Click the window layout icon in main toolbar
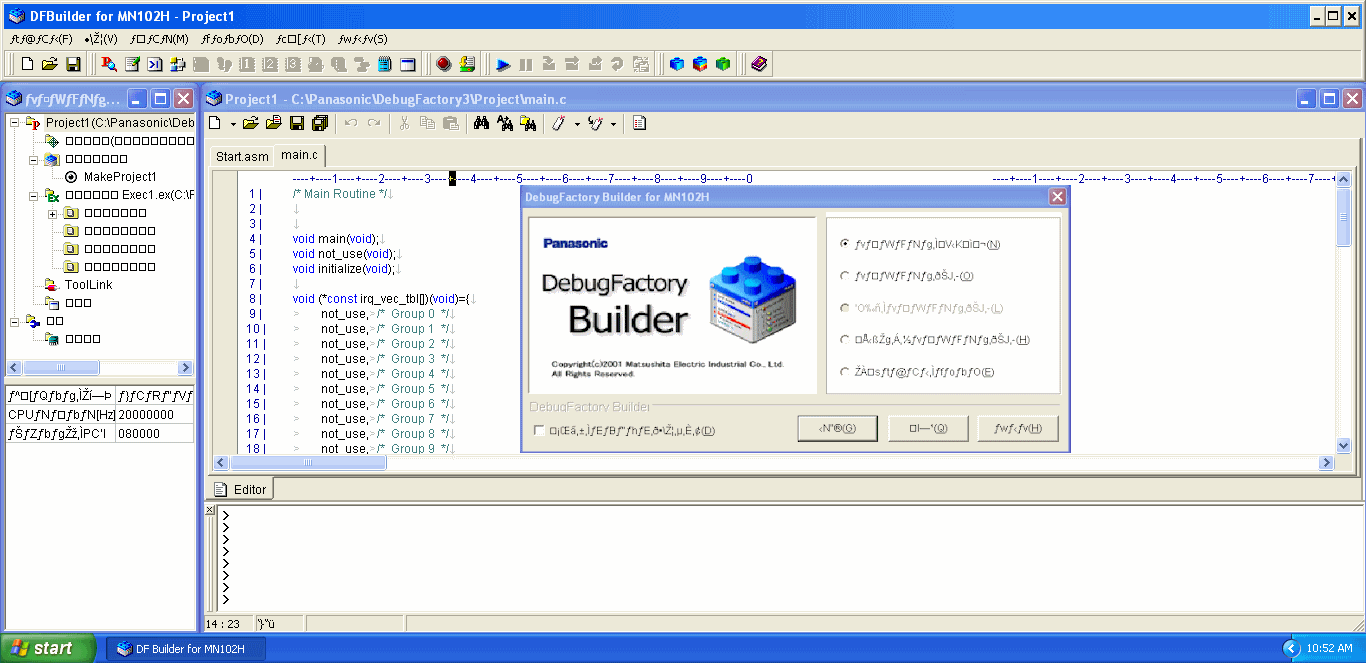Screen dimensions: 1366x663 tap(408, 64)
